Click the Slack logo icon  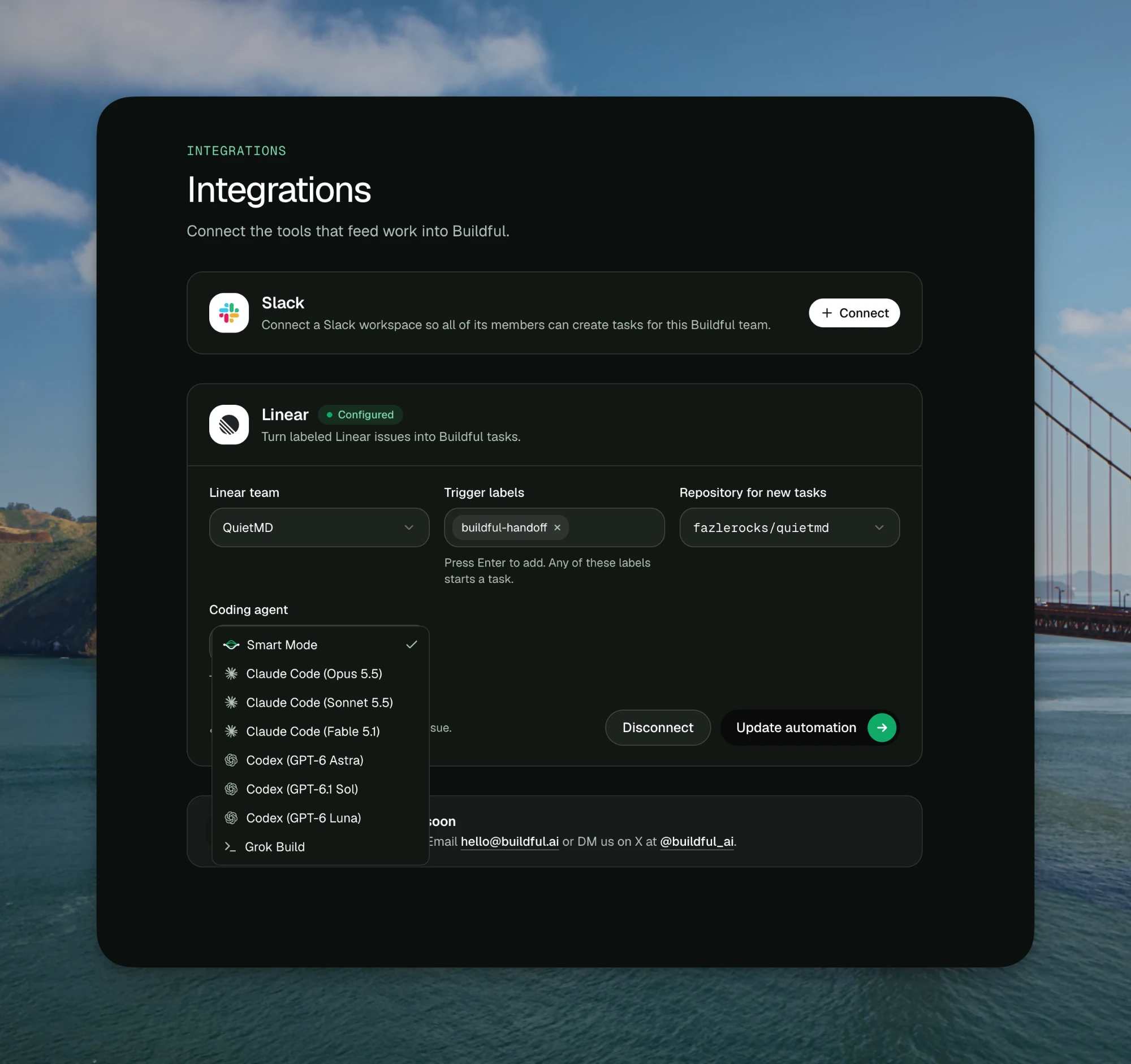tap(228, 313)
